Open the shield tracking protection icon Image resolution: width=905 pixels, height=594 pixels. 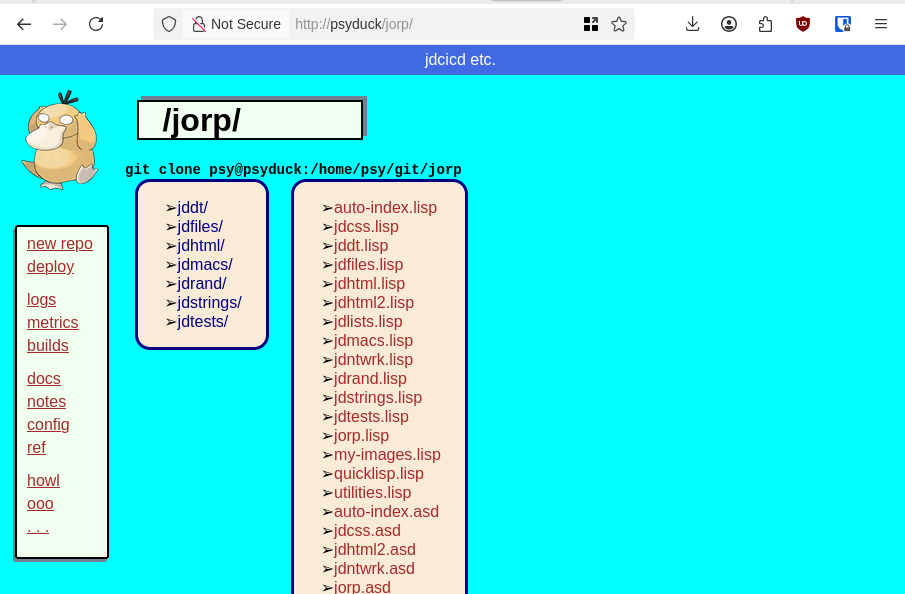[x=169, y=24]
